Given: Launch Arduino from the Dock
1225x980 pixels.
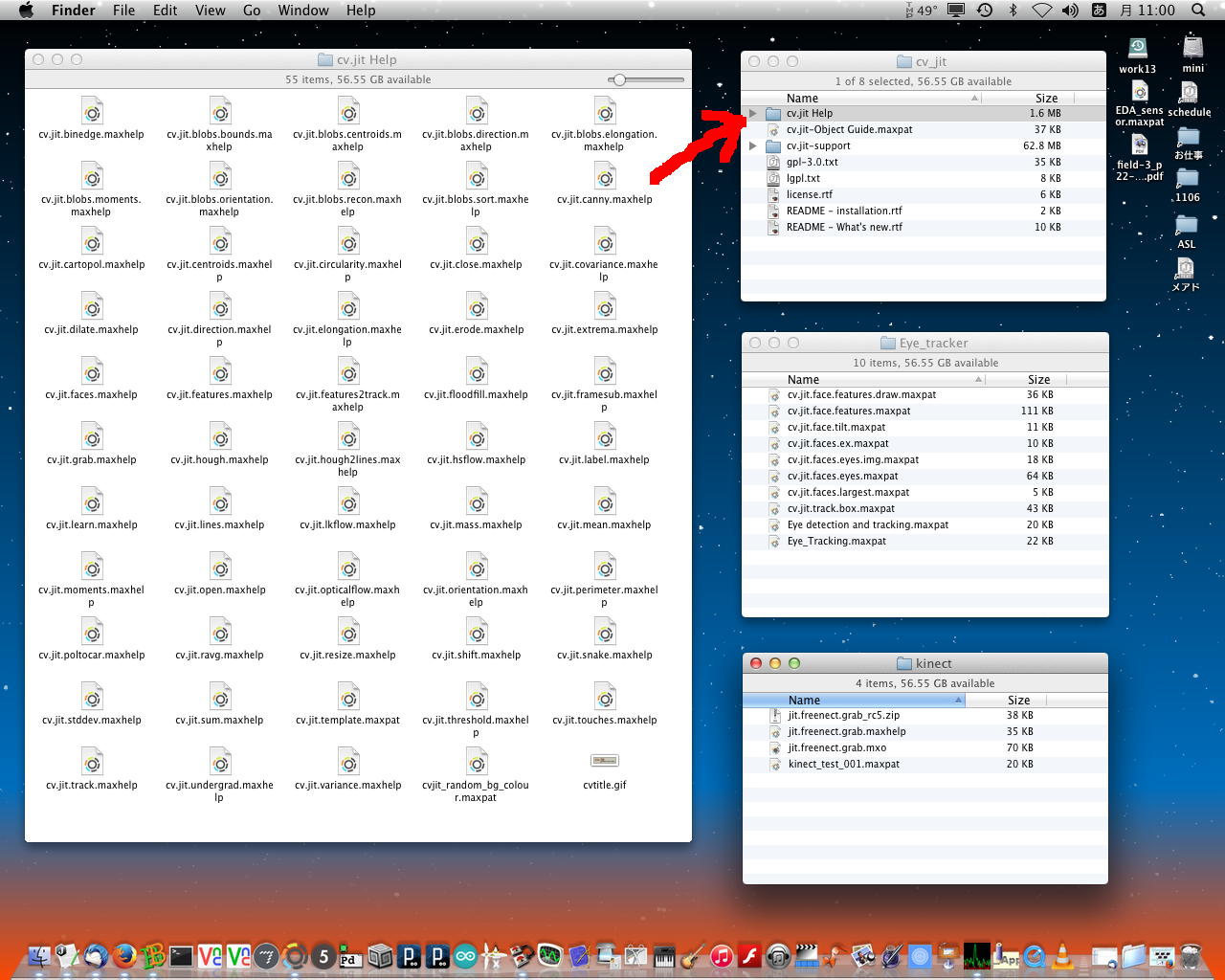Looking at the screenshot, I should pyautogui.click(x=466, y=955).
